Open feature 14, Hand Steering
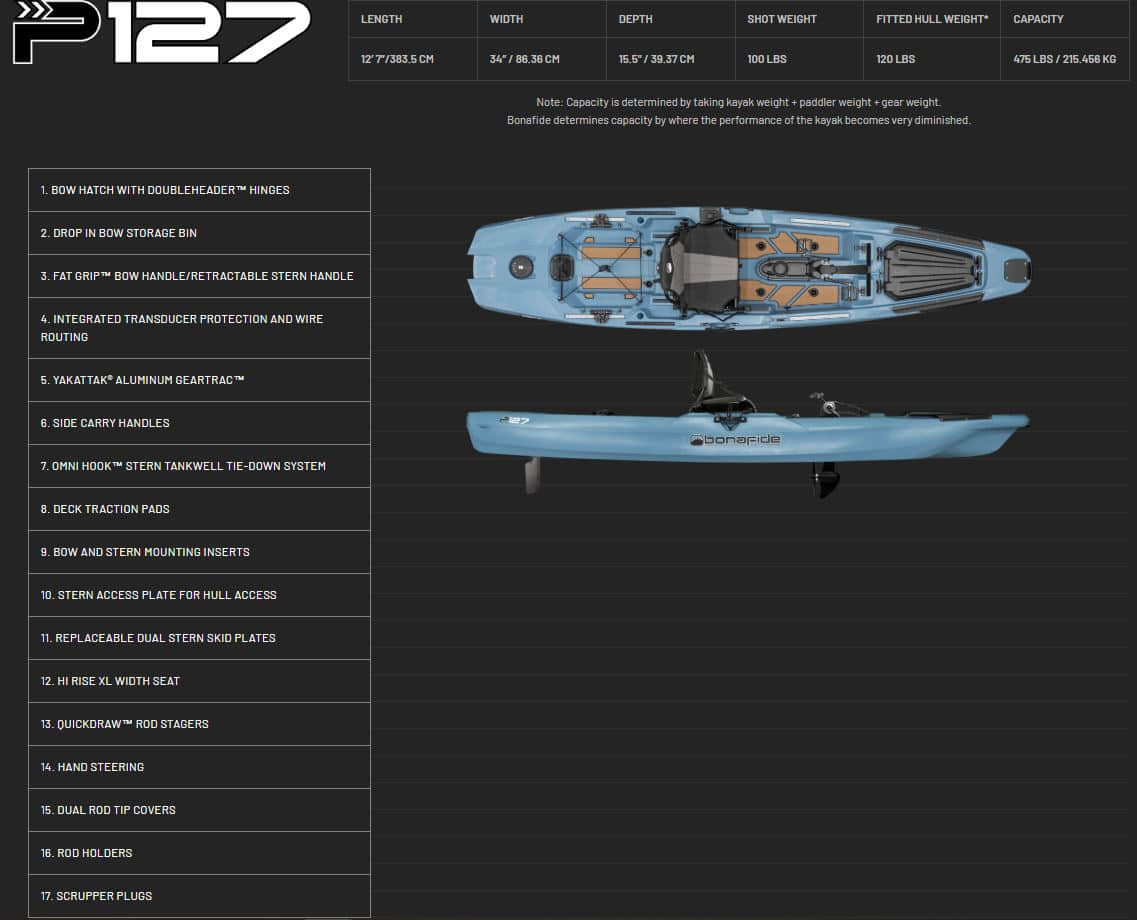This screenshot has width=1137, height=920. (x=199, y=767)
